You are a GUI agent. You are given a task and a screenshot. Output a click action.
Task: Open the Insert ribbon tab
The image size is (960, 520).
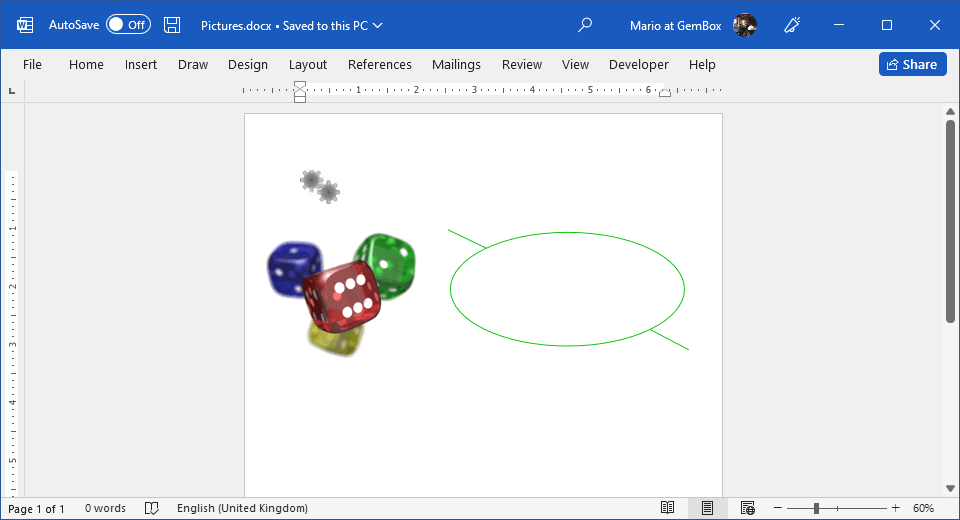coord(141,64)
